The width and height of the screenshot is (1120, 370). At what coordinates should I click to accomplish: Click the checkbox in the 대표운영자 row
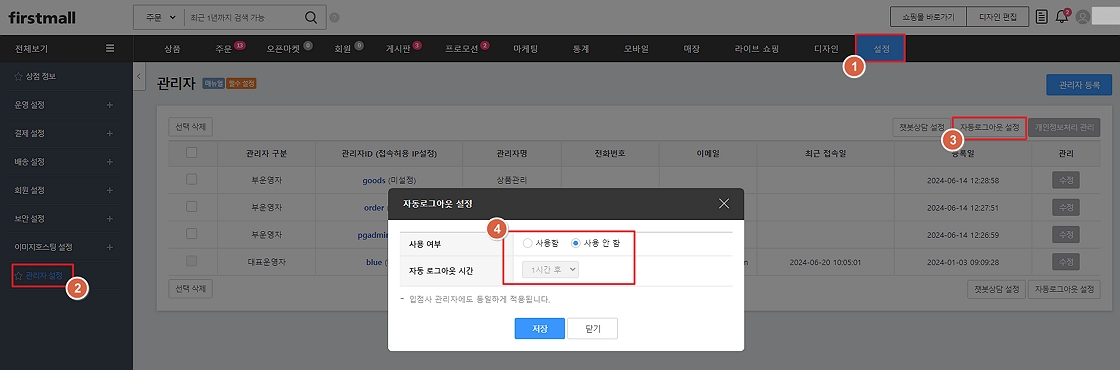pyautogui.click(x=191, y=261)
